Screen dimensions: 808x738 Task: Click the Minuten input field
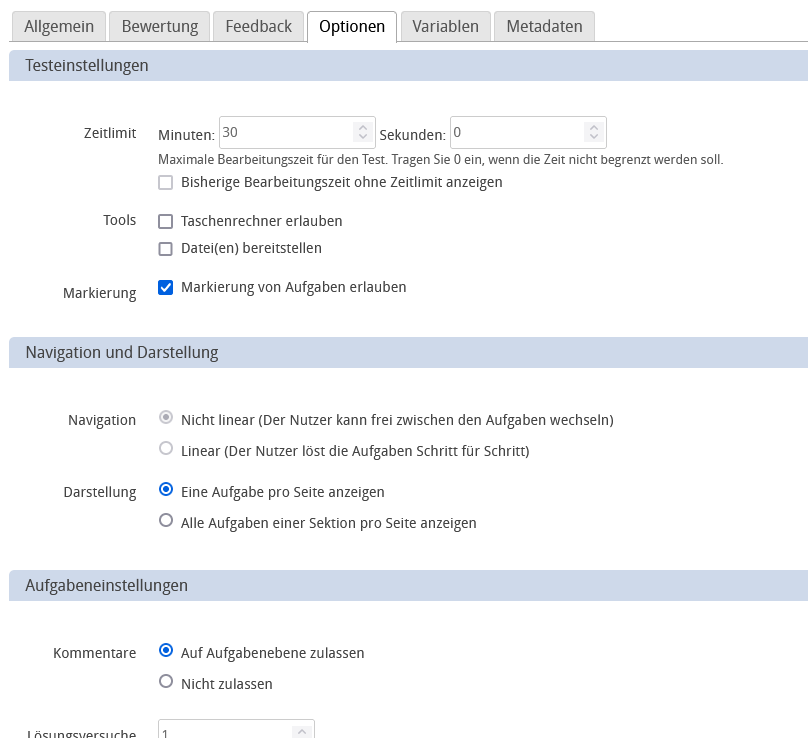pos(285,132)
